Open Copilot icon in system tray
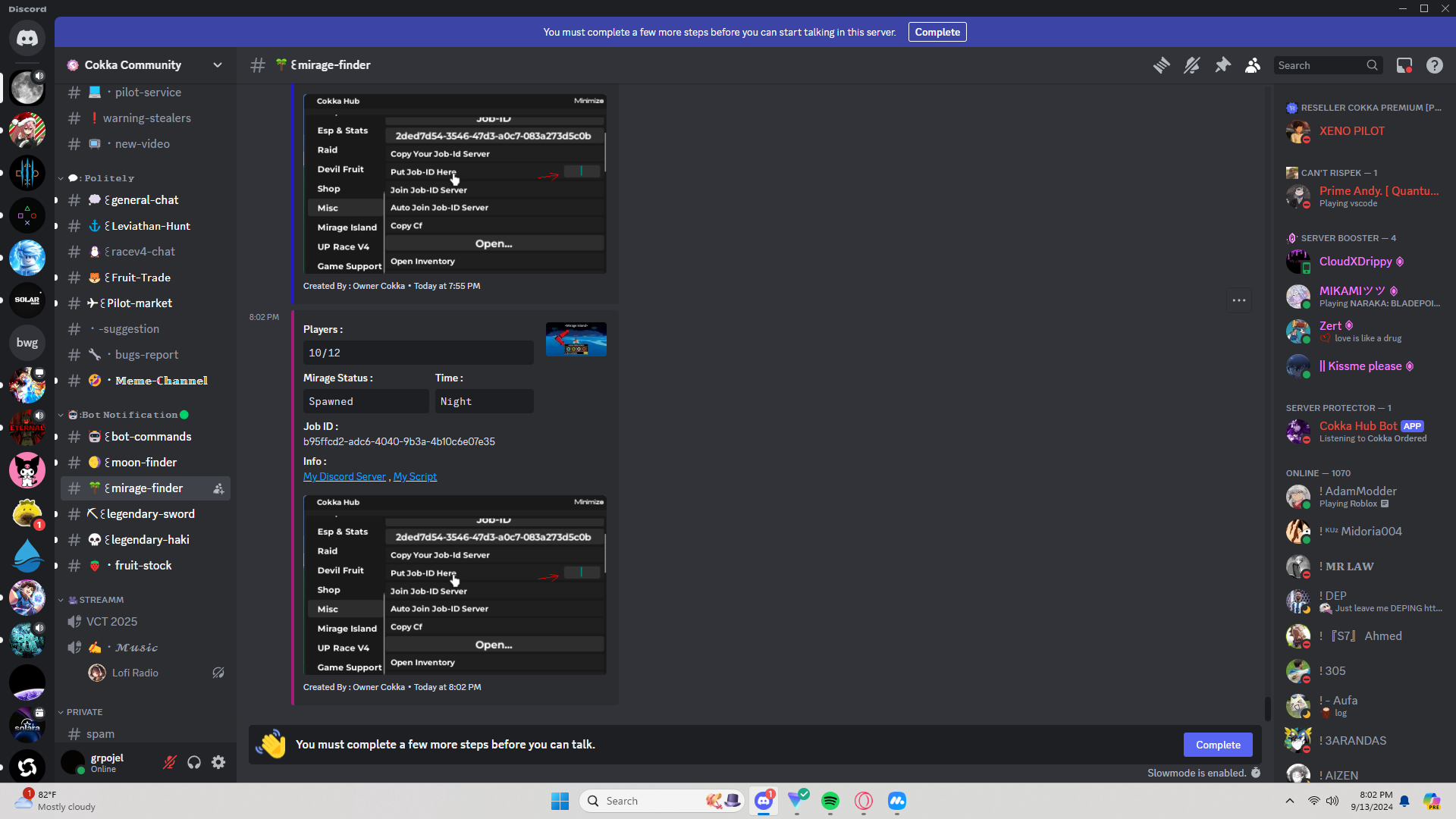 click(x=1432, y=801)
